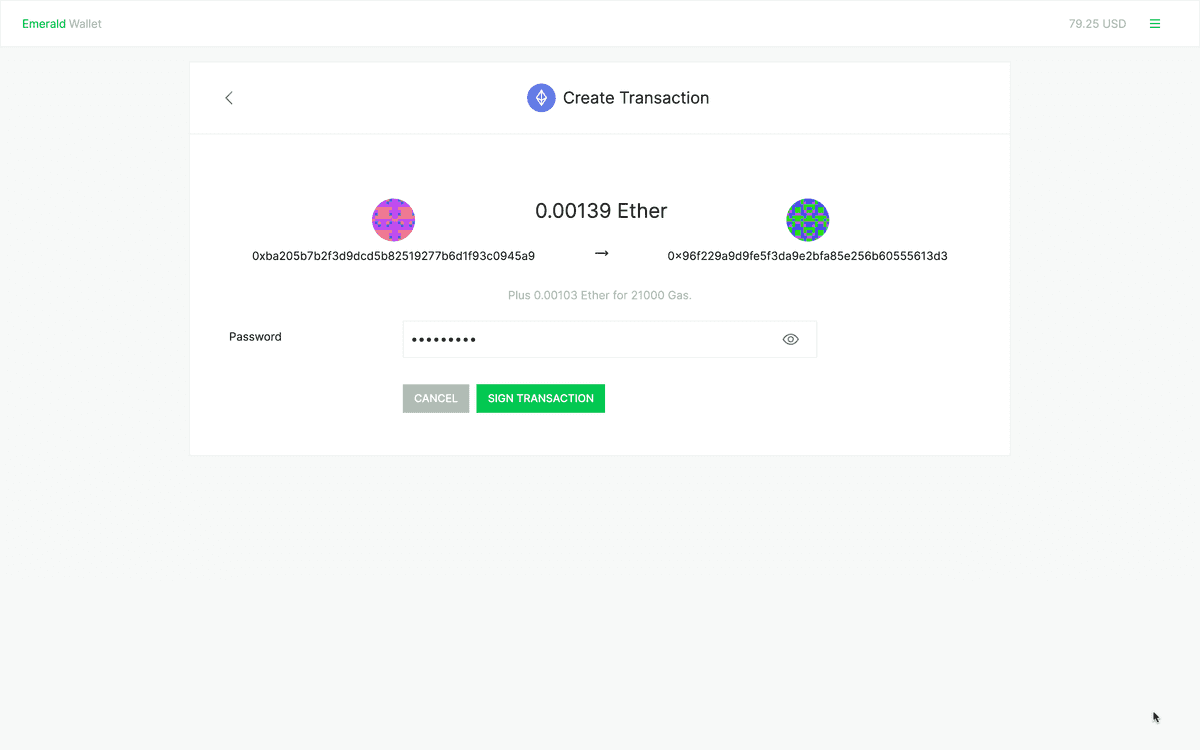Click the Ethereum logo next to Create Transaction
Image resolution: width=1200 pixels, height=750 pixels.
(541, 97)
